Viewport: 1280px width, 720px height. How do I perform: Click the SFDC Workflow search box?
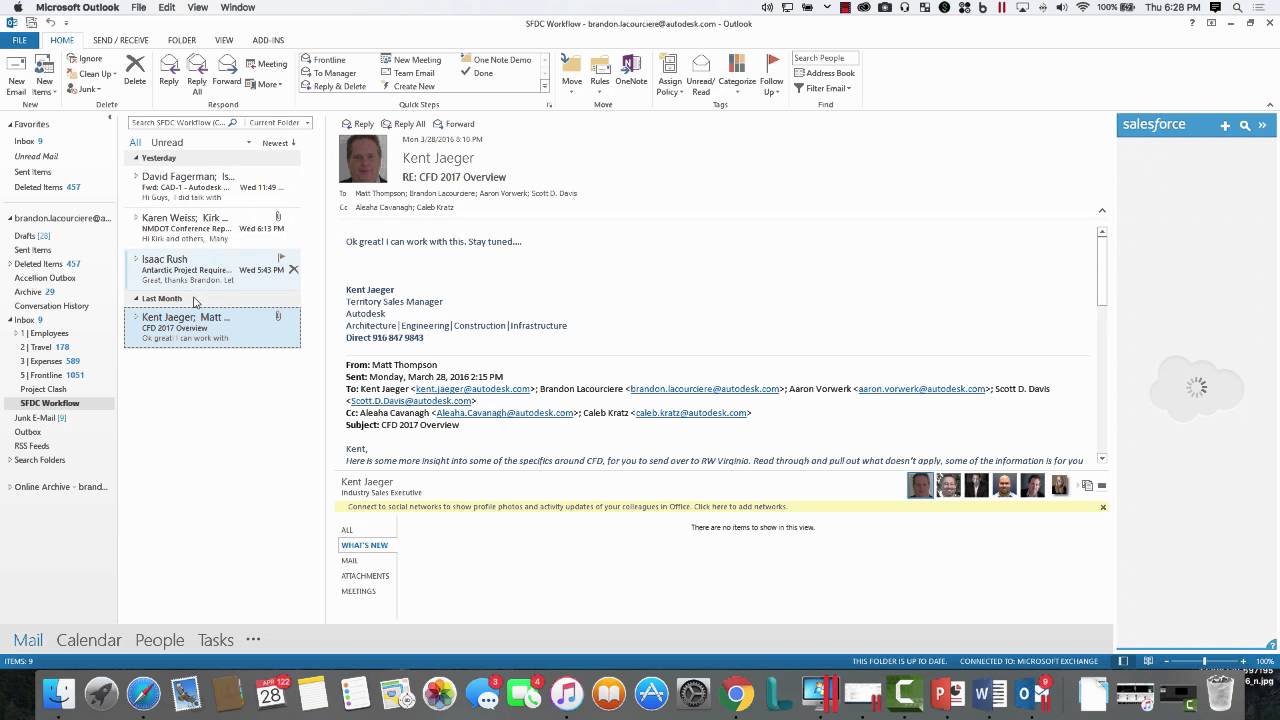pos(184,122)
